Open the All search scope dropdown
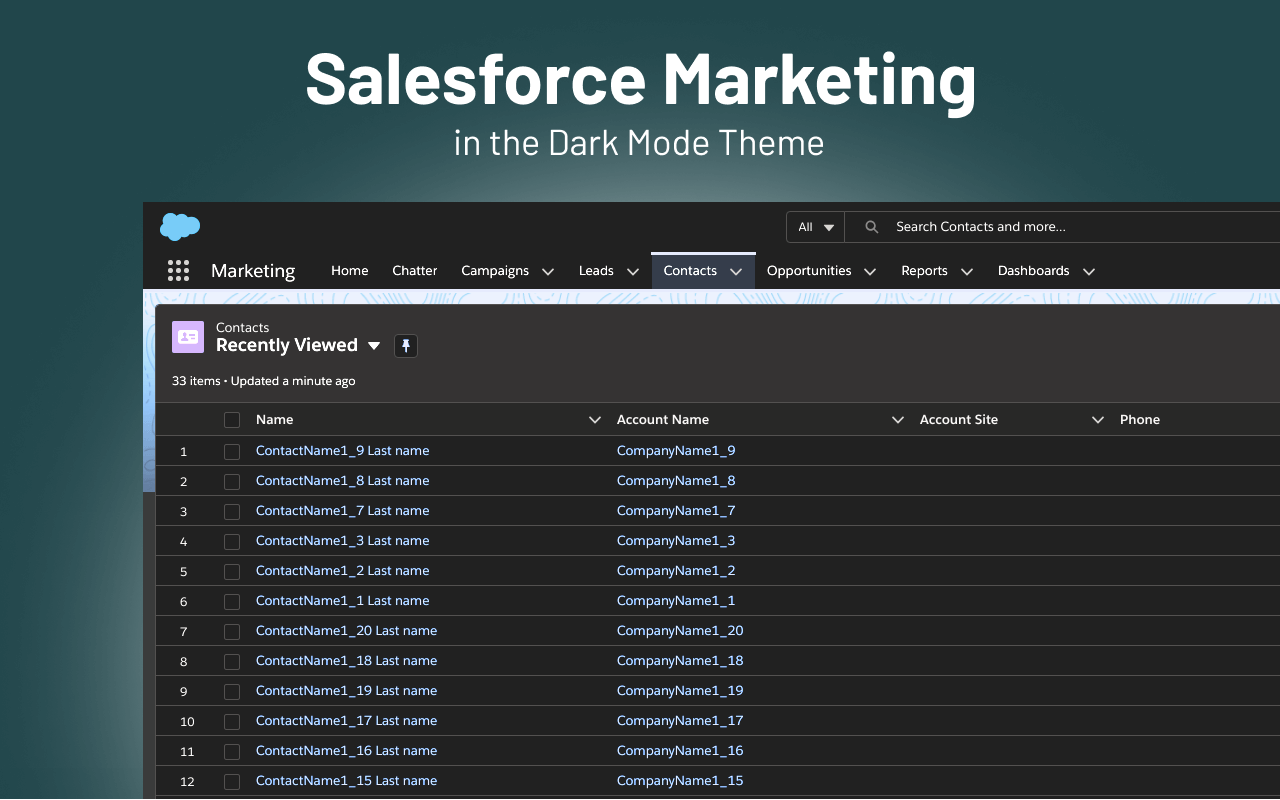 815,226
